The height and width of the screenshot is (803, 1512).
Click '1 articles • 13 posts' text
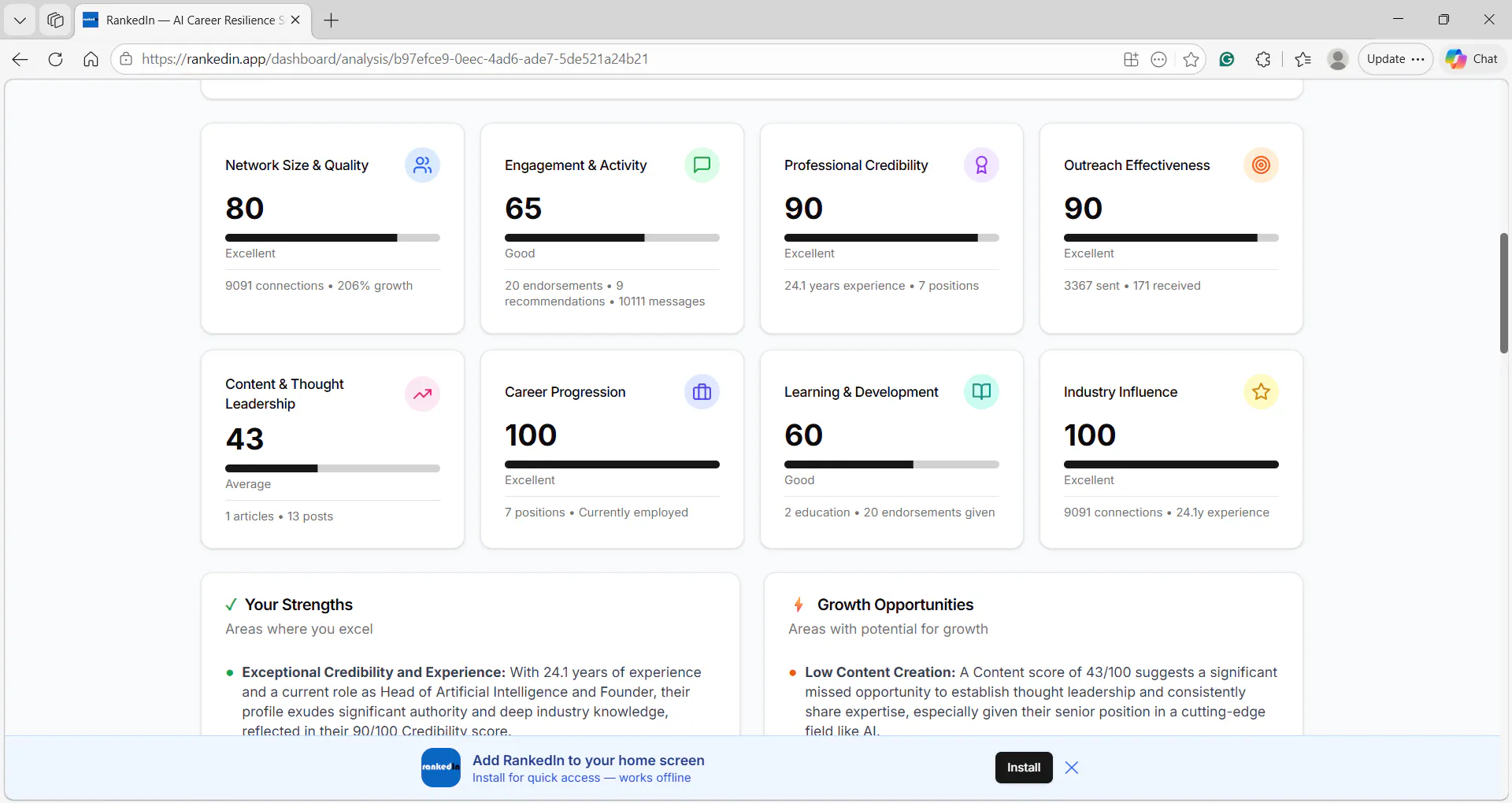pyautogui.click(x=280, y=516)
